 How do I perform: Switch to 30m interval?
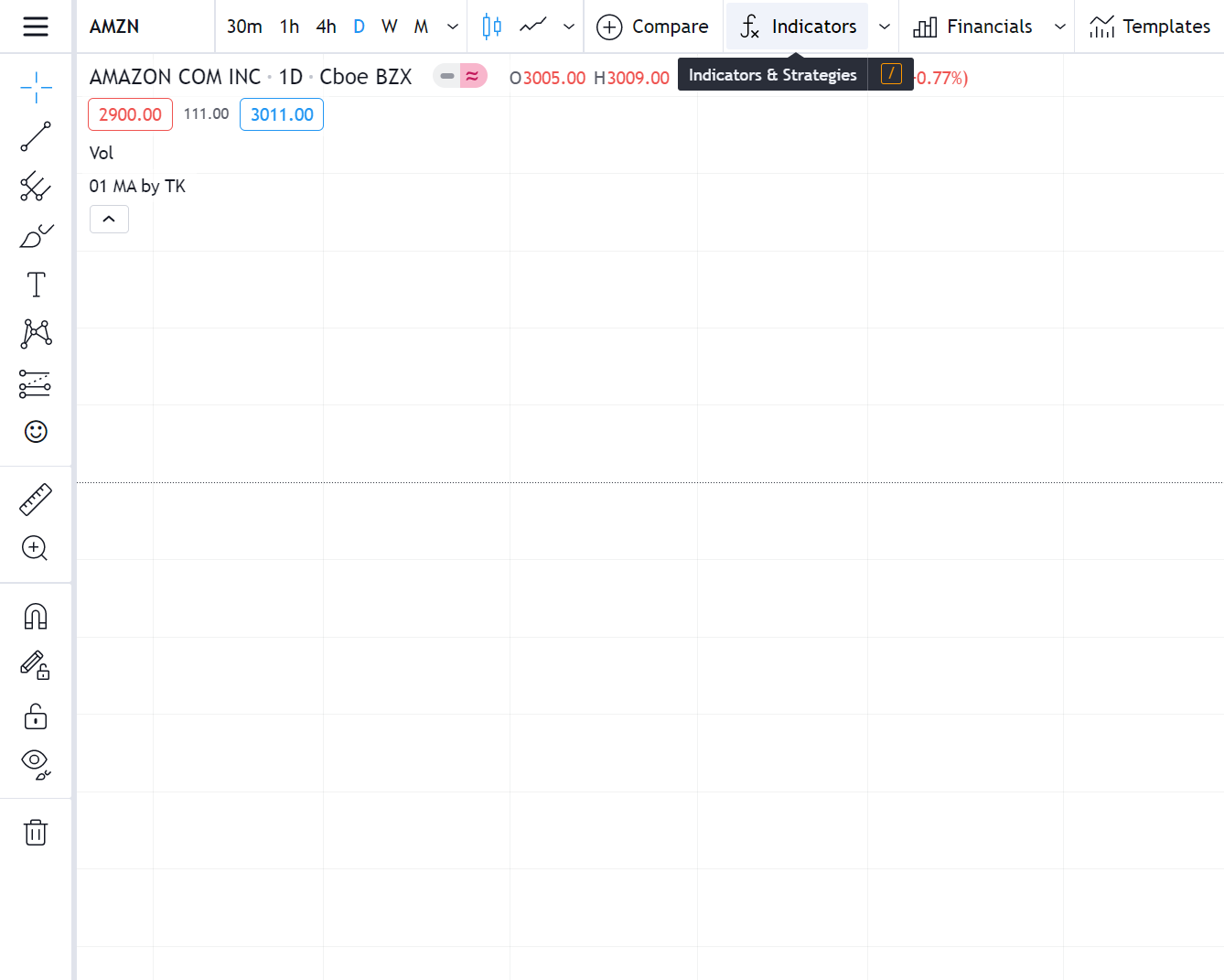pos(244,27)
